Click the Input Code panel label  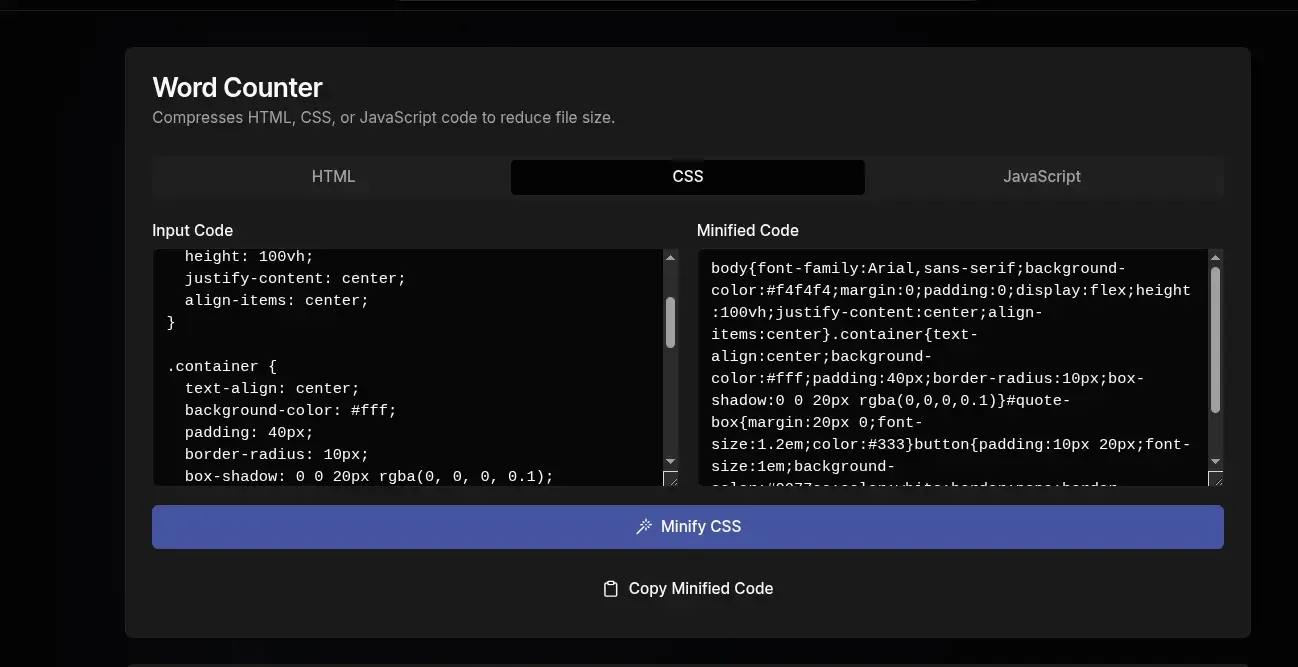click(192, 230)
